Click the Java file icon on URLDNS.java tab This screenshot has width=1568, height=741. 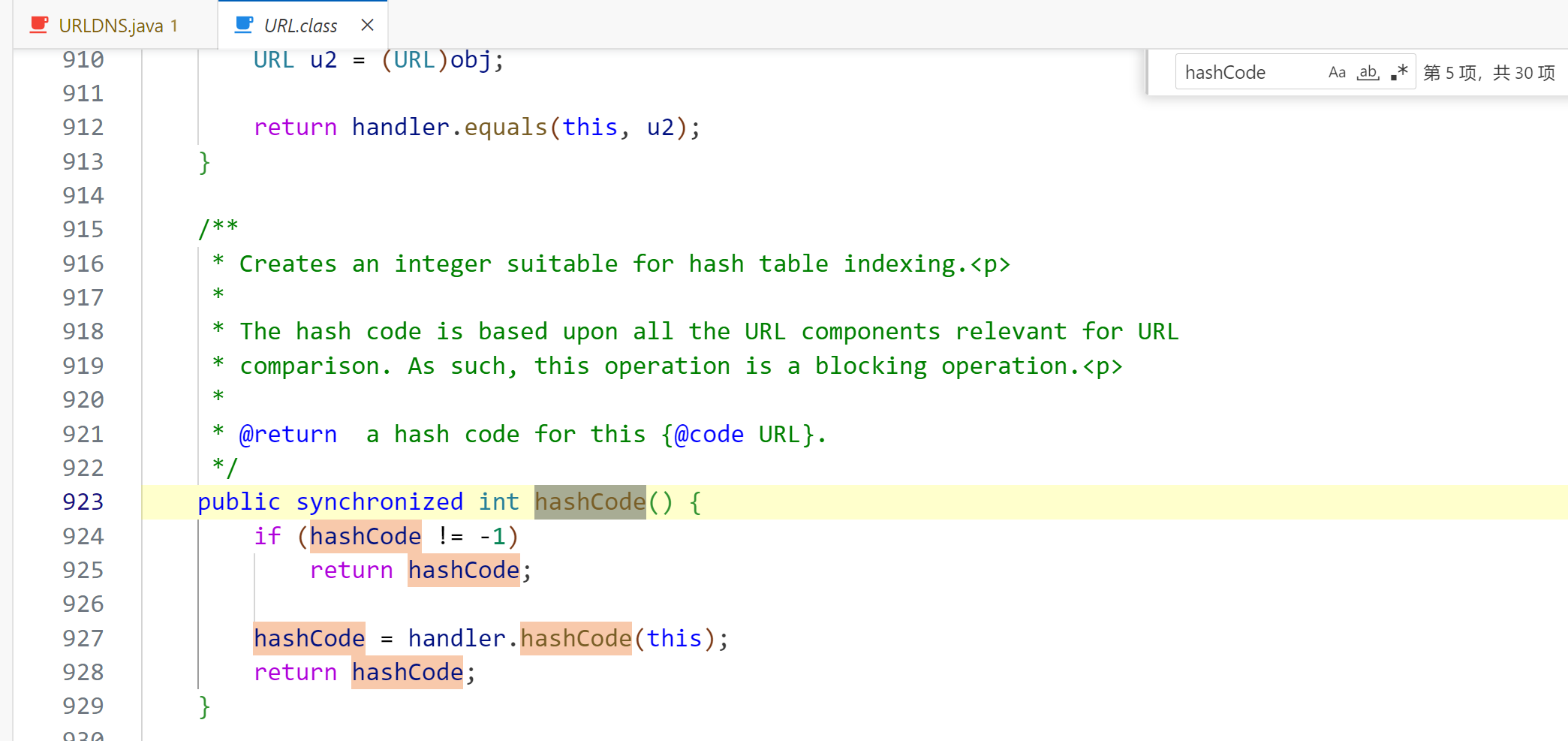[39, 25]
